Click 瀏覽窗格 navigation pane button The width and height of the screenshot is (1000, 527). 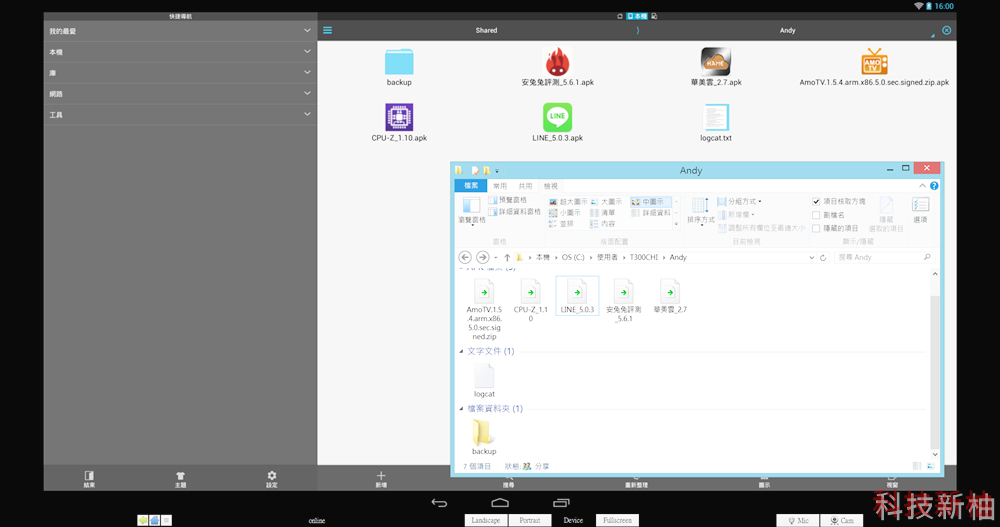pyautogui.click(x=471, y=210)
